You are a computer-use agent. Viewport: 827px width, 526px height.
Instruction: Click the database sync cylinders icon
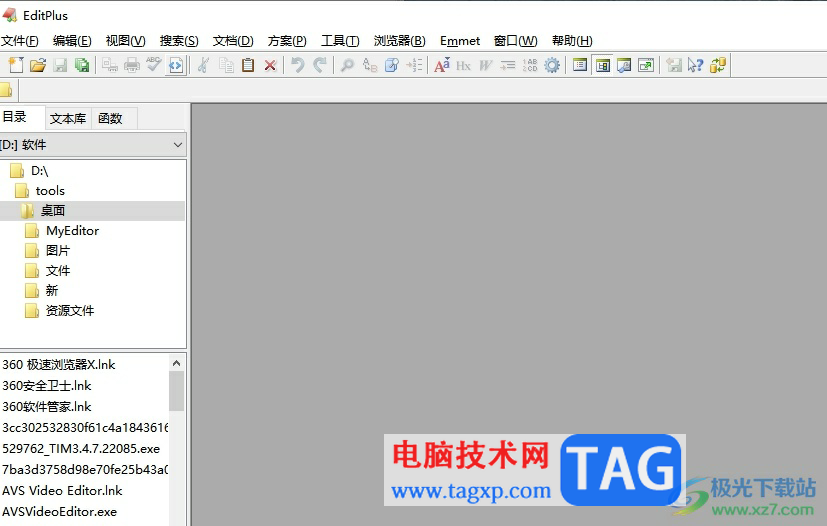(x=718, y=65)
